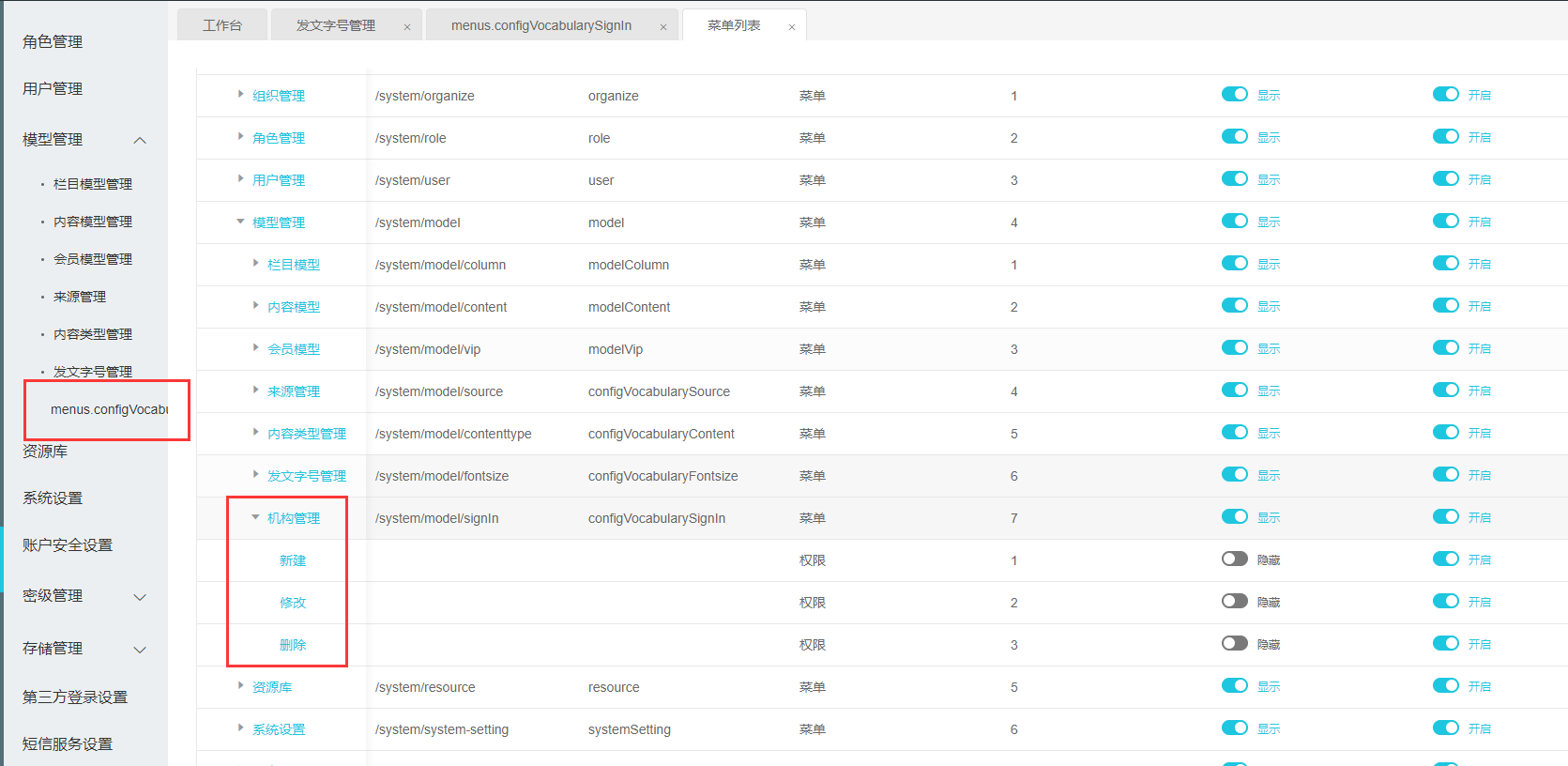Close the menus.configVocabularySignIn tab
The height and width of the screenshot is (766, 1568).
click(663, 27)
